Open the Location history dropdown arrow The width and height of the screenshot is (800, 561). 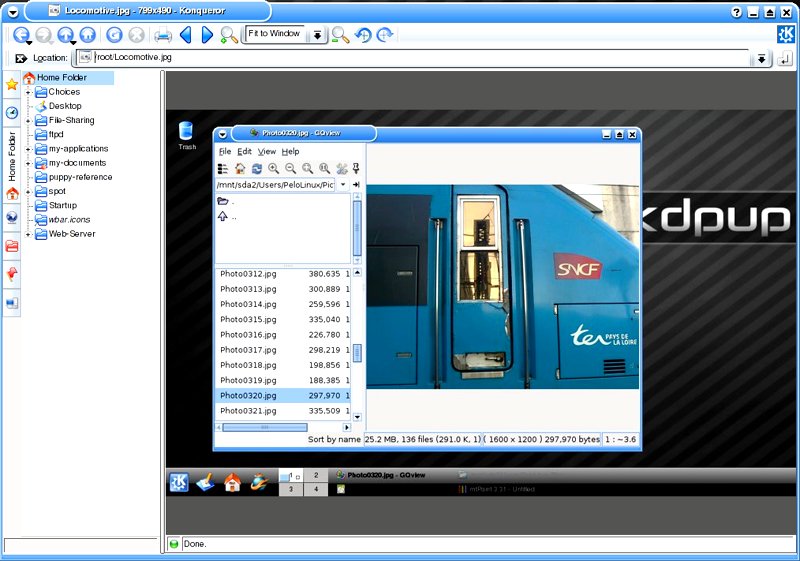coord(761,59)
